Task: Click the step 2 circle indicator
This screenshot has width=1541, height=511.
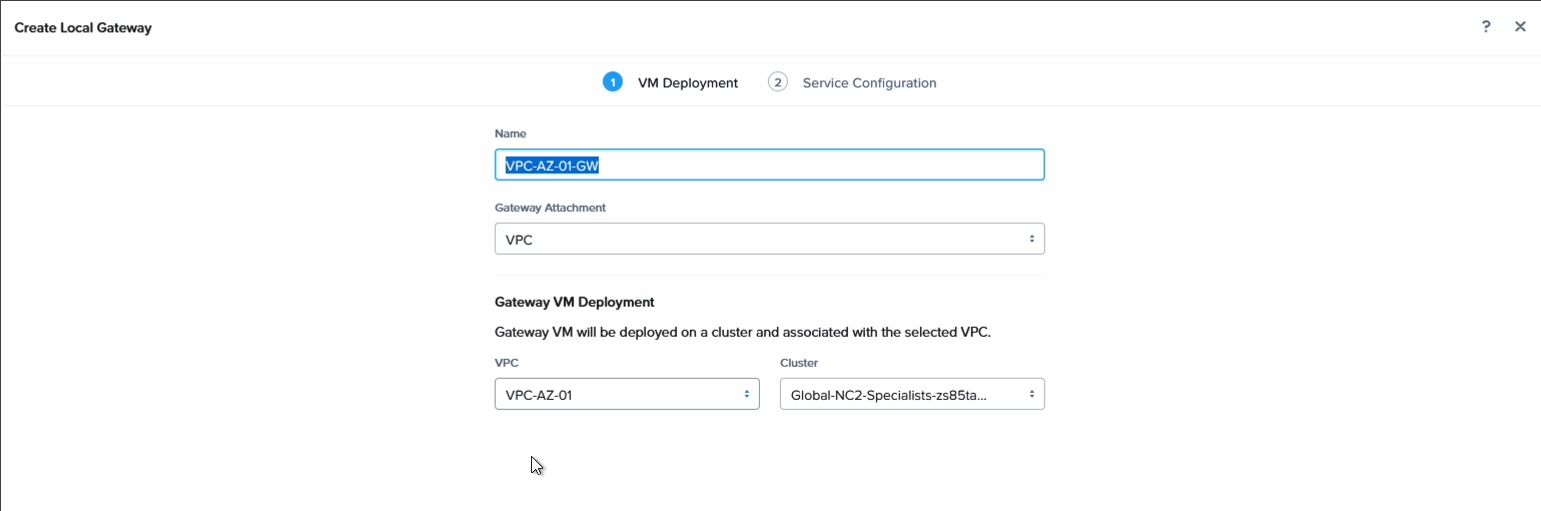Action: click(777, 82)
